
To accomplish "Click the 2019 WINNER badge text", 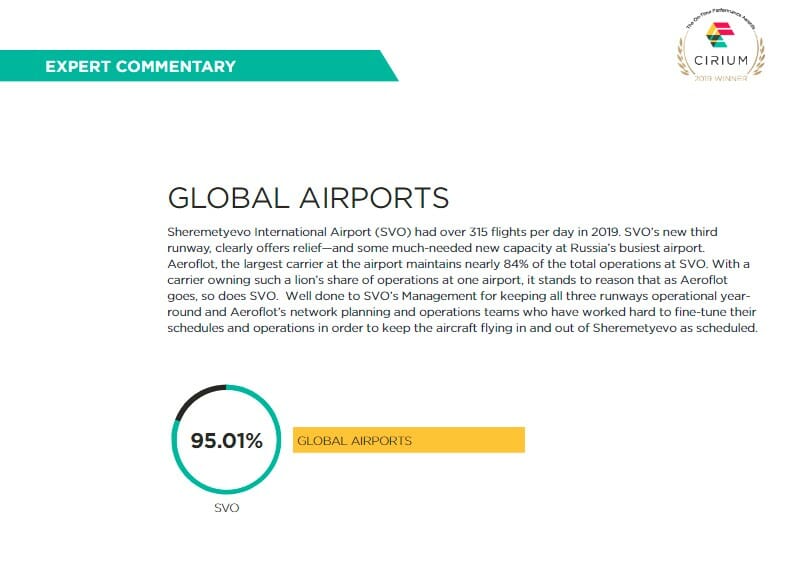I will (721, 78).
